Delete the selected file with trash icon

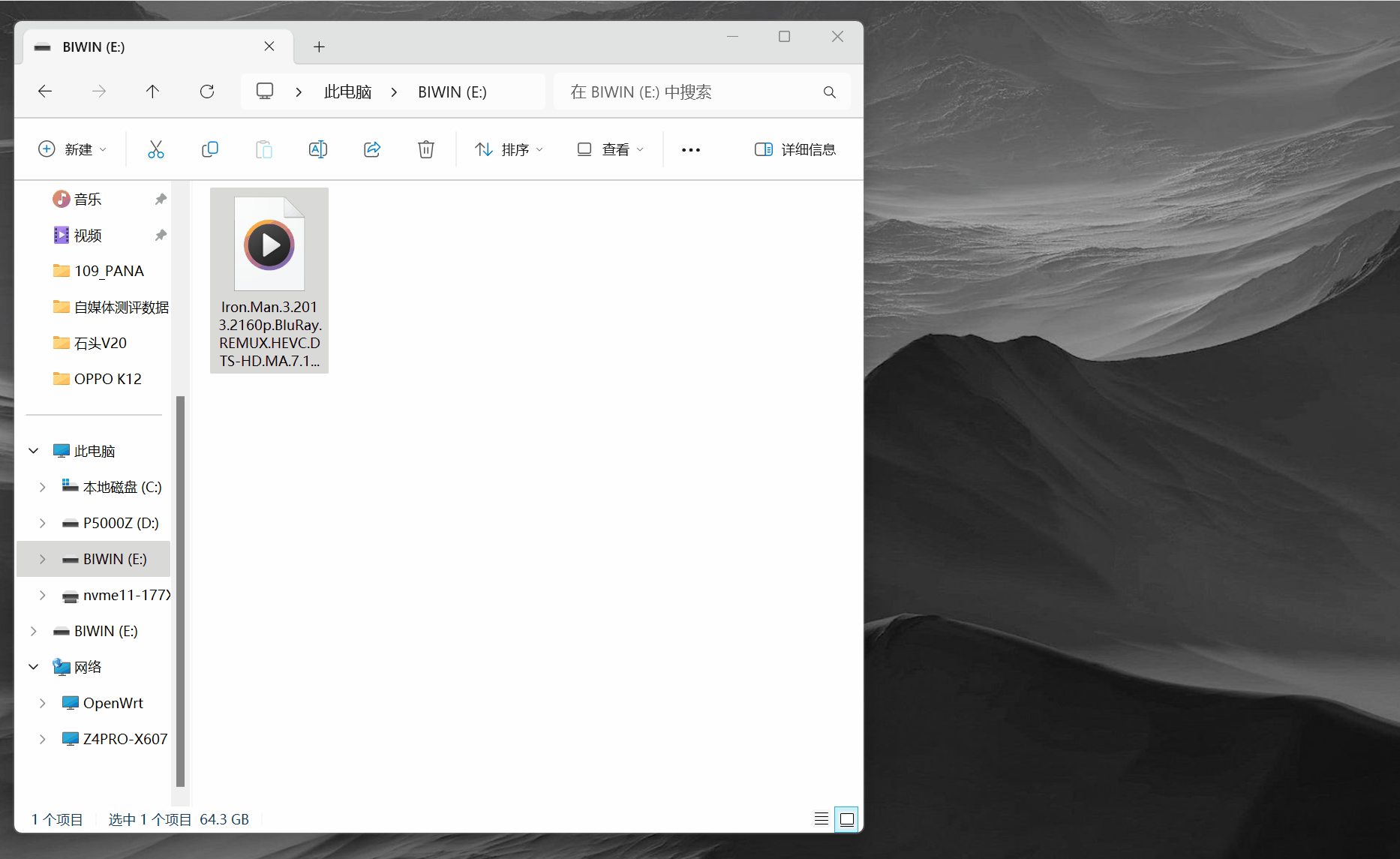(x=426, y=149)
